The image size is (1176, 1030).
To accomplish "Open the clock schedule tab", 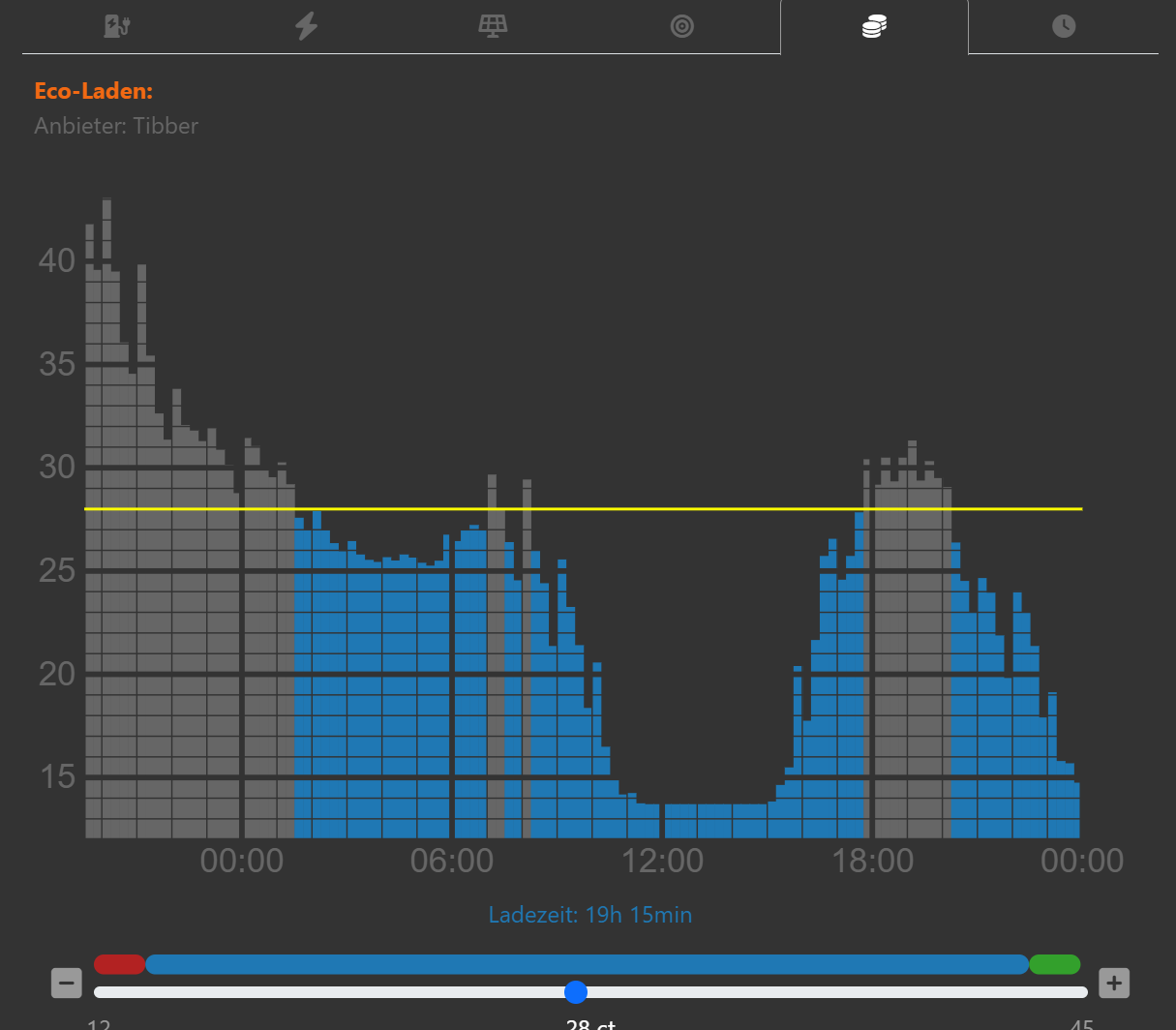I will point(1064,26).
